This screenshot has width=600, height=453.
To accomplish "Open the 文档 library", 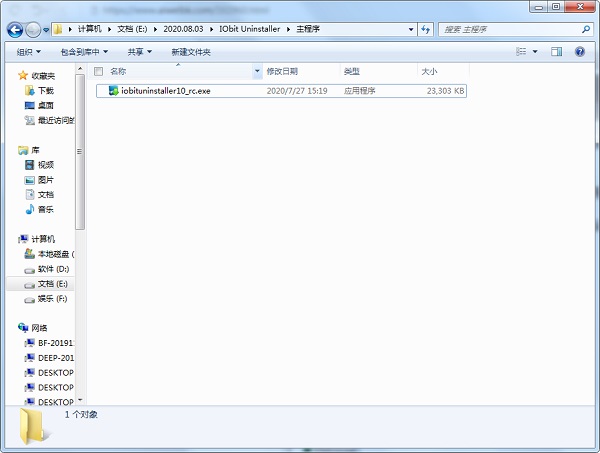I will (46, 195).
